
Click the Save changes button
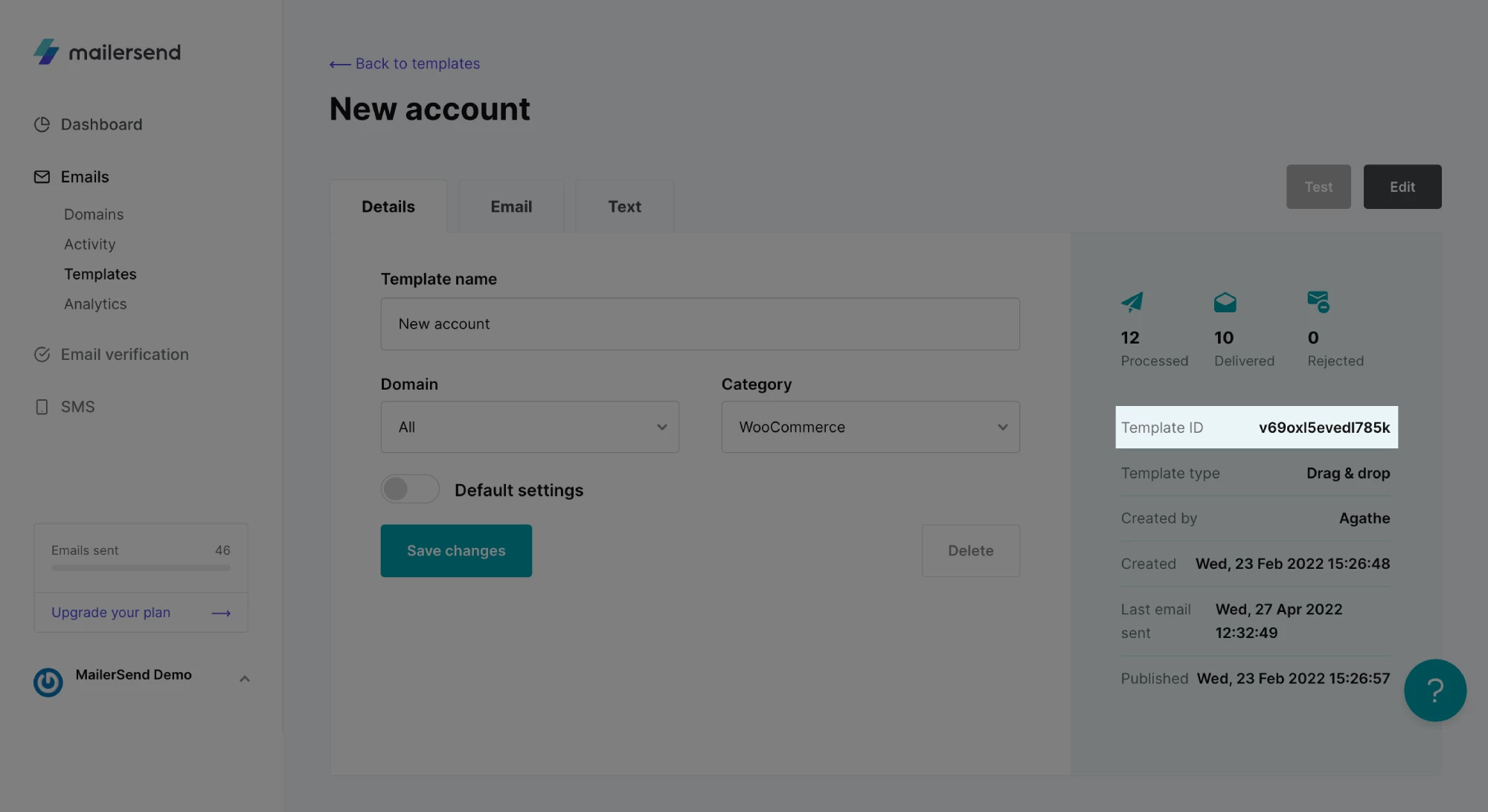point(456,550)
